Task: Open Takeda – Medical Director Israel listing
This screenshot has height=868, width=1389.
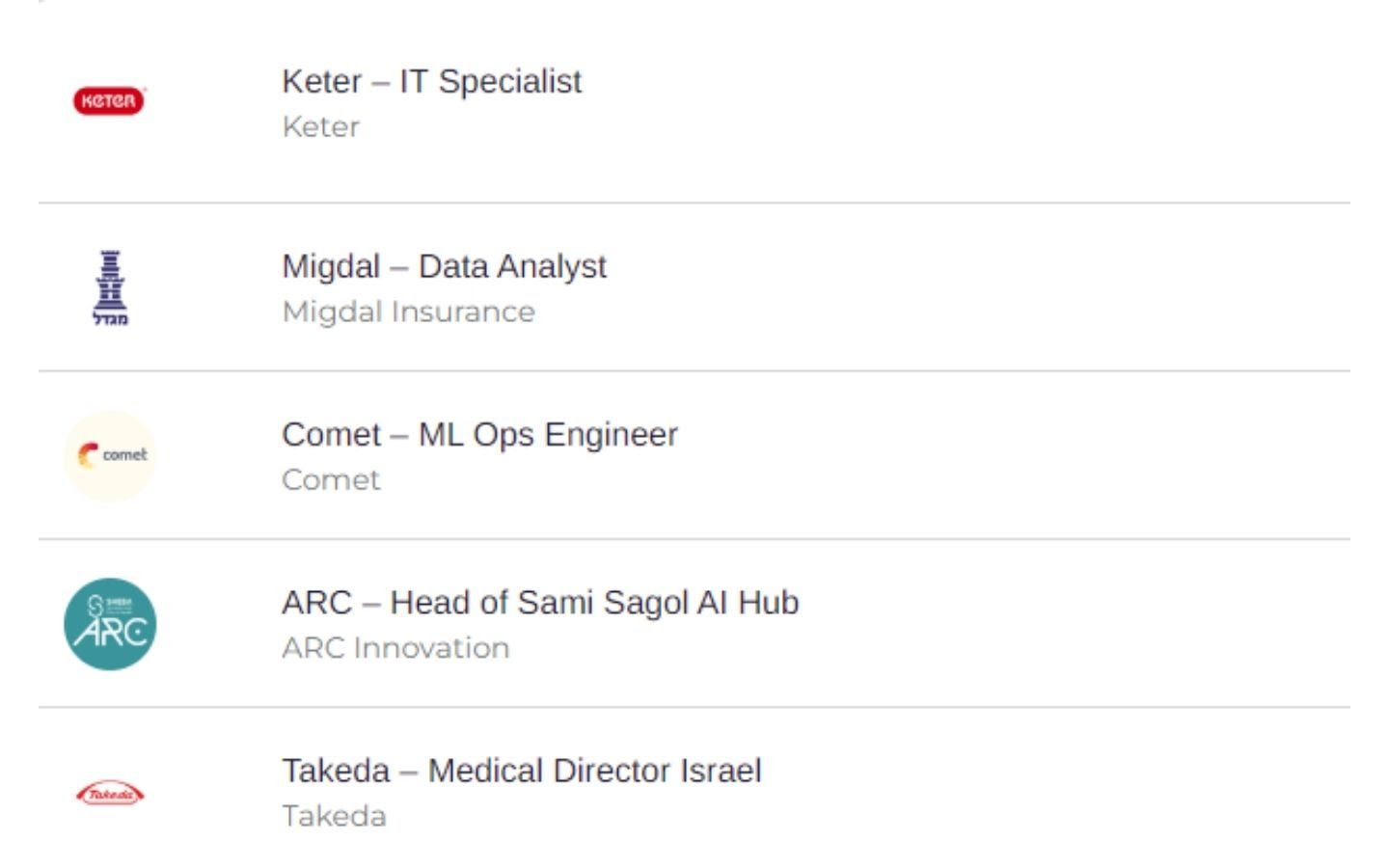Action: (x=522, y=771)
